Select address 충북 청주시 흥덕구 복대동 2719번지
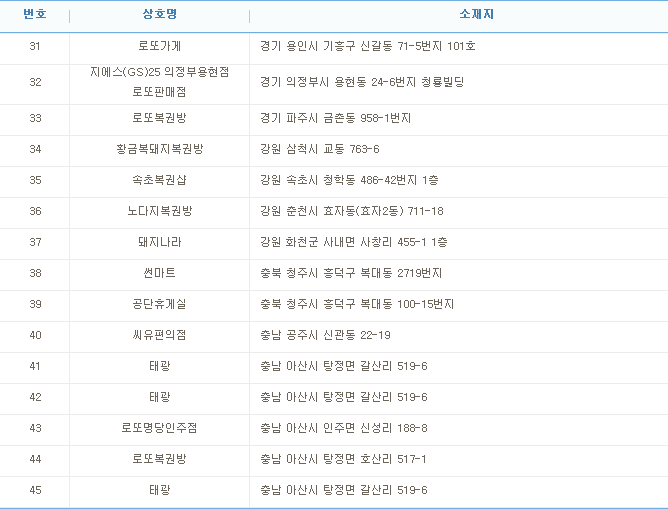The image size is (668, 509). 351,273
